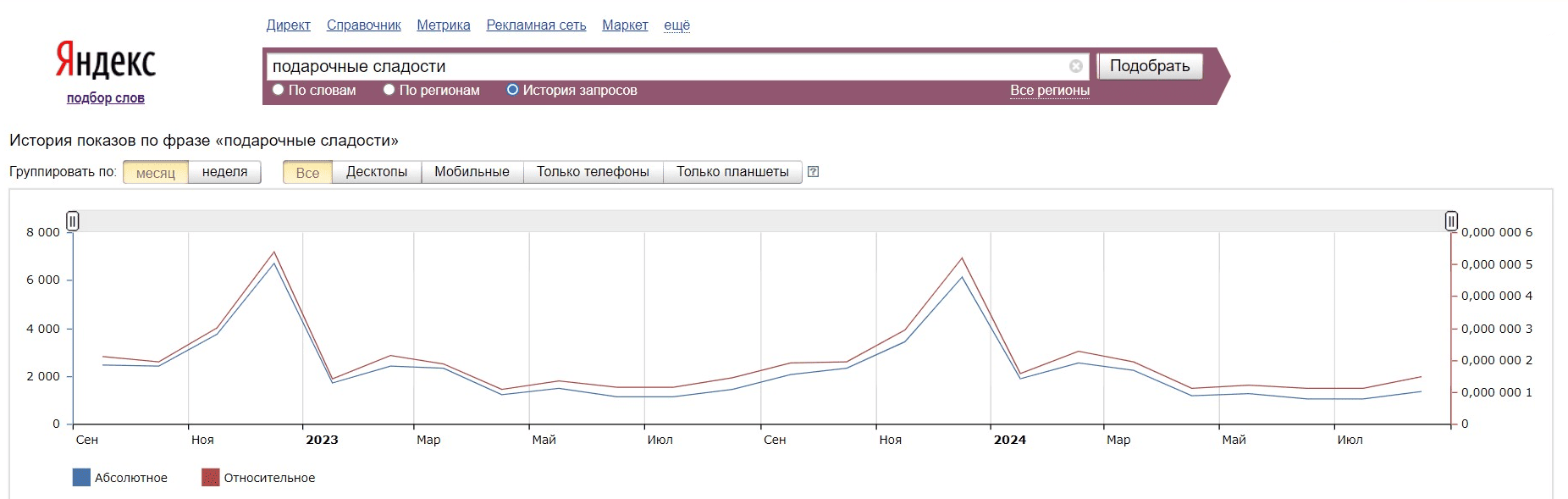Expand the ещё menu link
This screenshot has height=499, width=1568.
point(676,25)
